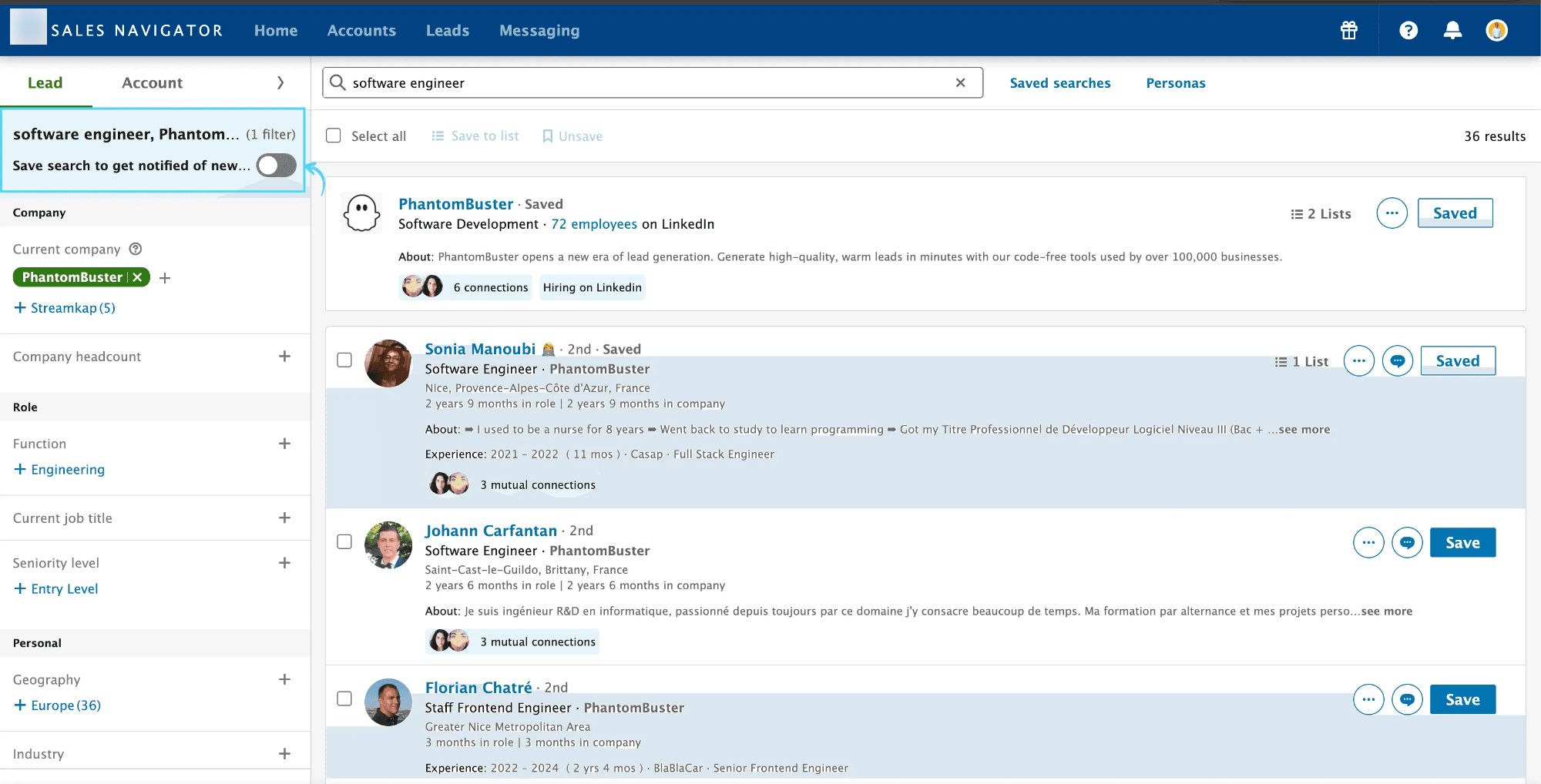Viewport: 1541px width, 784px height.
Task: Check the Select all checkbox
Action: (334, 136)
